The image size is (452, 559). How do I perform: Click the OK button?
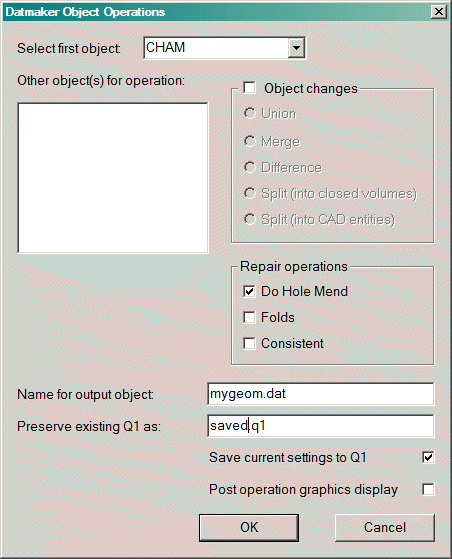pyautogui.click(x=249, y=528)
